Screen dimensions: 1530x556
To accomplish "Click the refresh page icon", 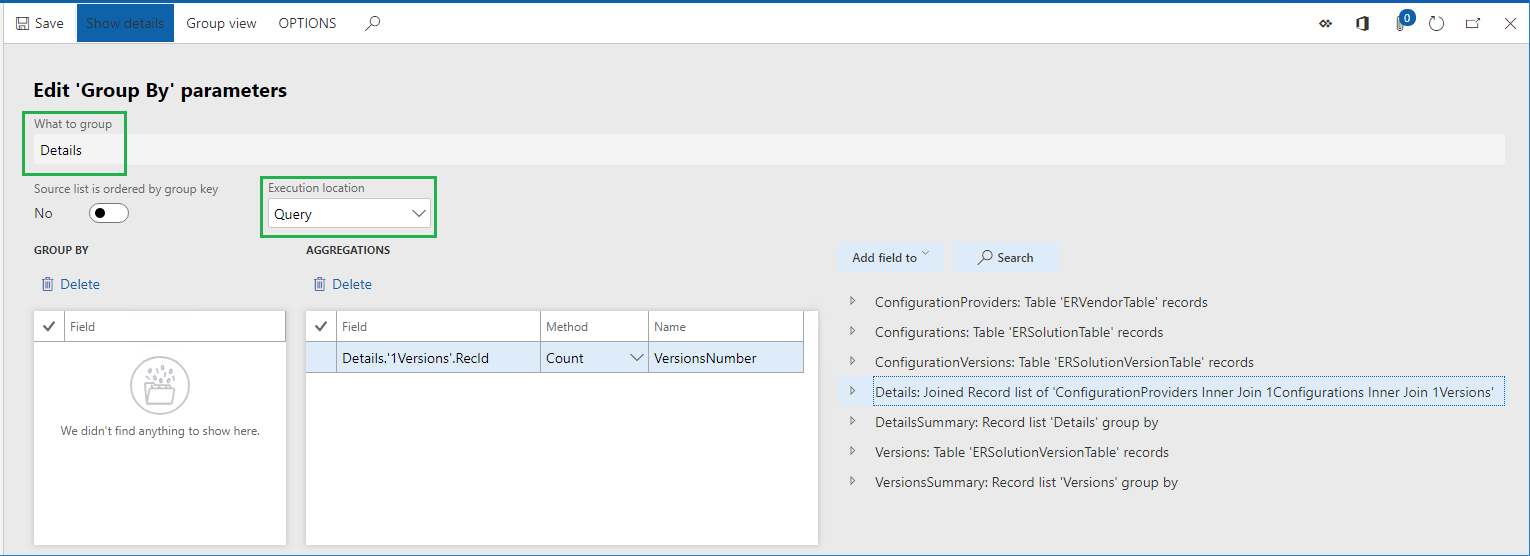I will [1437, 23].
